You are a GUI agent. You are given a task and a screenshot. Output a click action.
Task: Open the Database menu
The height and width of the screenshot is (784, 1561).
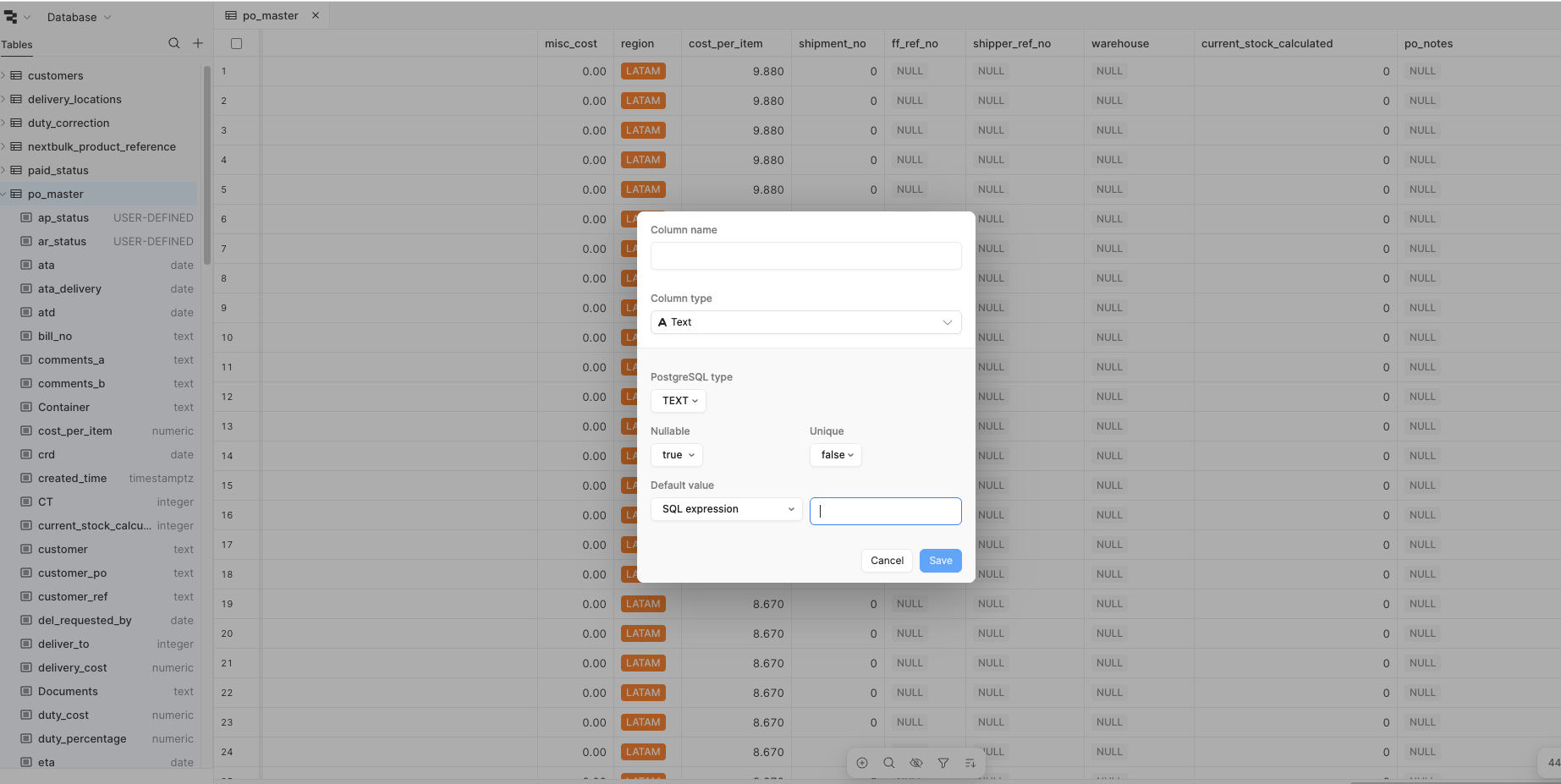pos(78,17)
